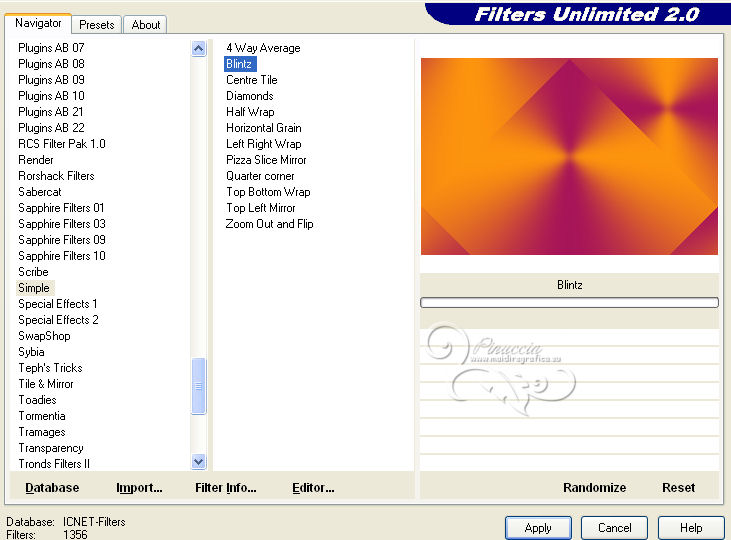Select the Top Bottom Wrap filter

[268, 192]
